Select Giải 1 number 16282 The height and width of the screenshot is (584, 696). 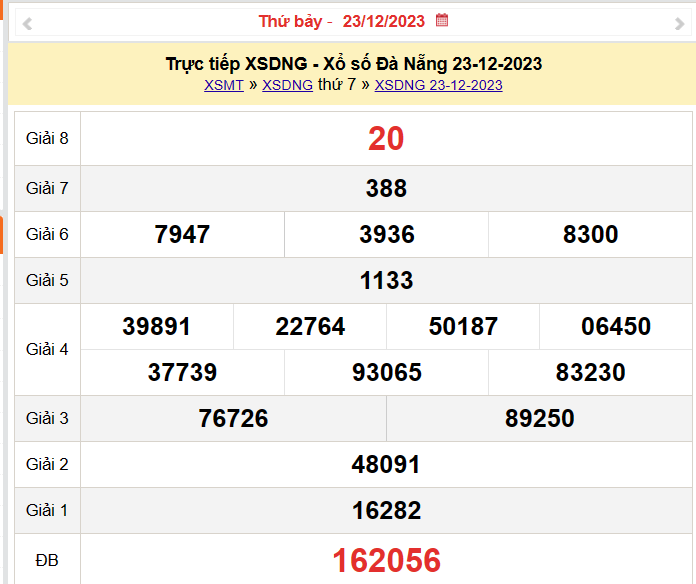click(x=386, y=510)
